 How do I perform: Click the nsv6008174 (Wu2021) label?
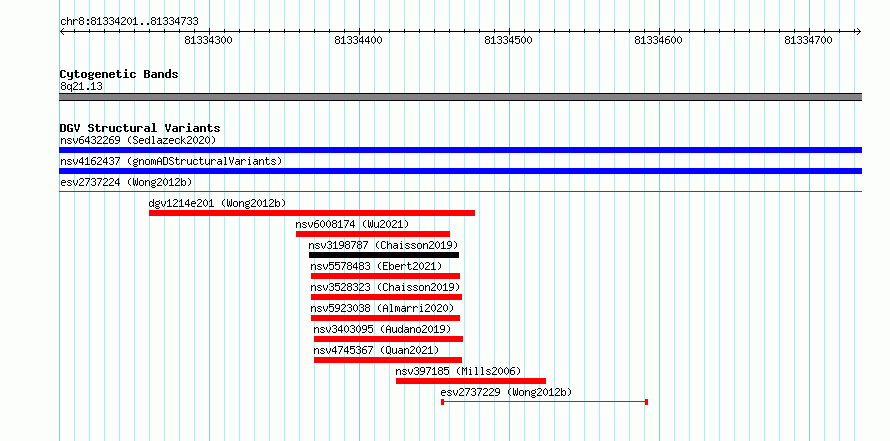click(x=352, y=224)
